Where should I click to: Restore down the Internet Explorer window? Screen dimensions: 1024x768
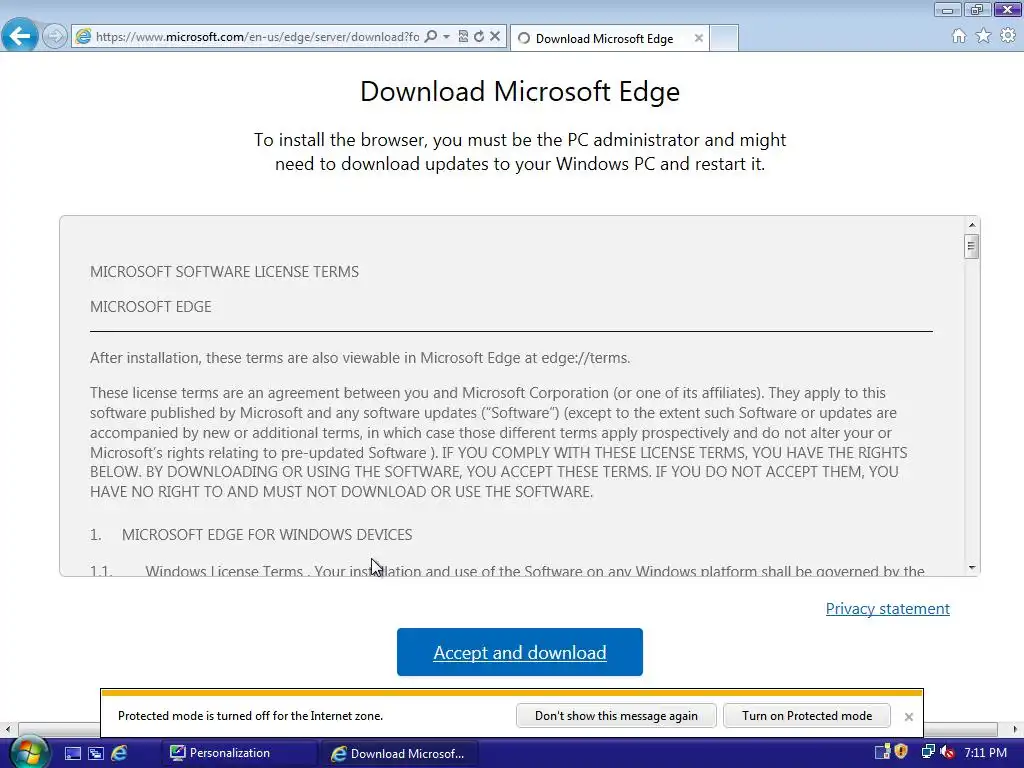(976, 9)
